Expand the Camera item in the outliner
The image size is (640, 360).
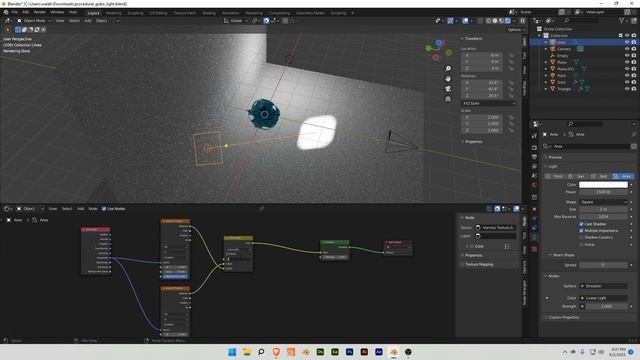click(x=546, y=49)
